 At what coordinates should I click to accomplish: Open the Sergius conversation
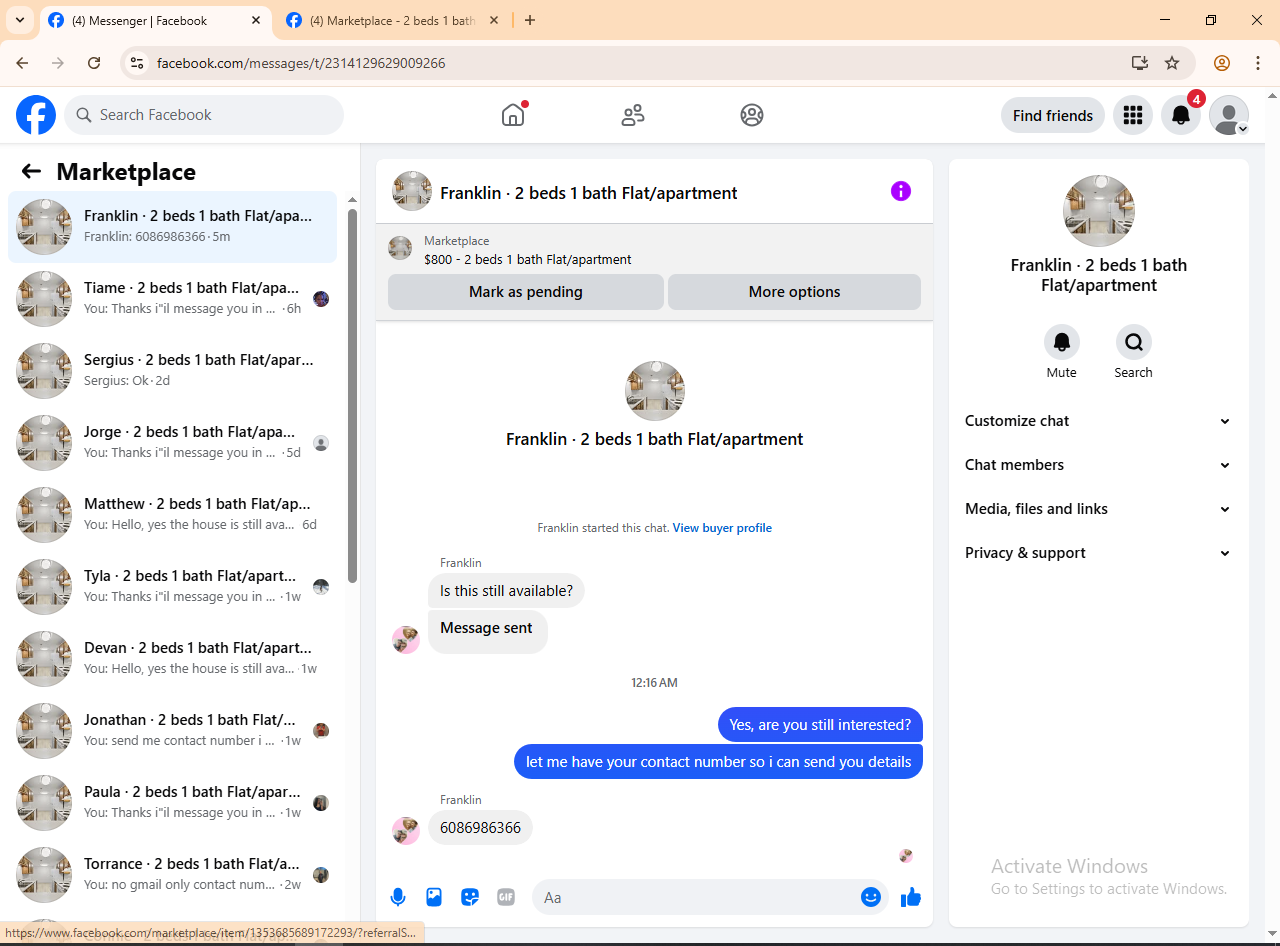click(173, 371)
